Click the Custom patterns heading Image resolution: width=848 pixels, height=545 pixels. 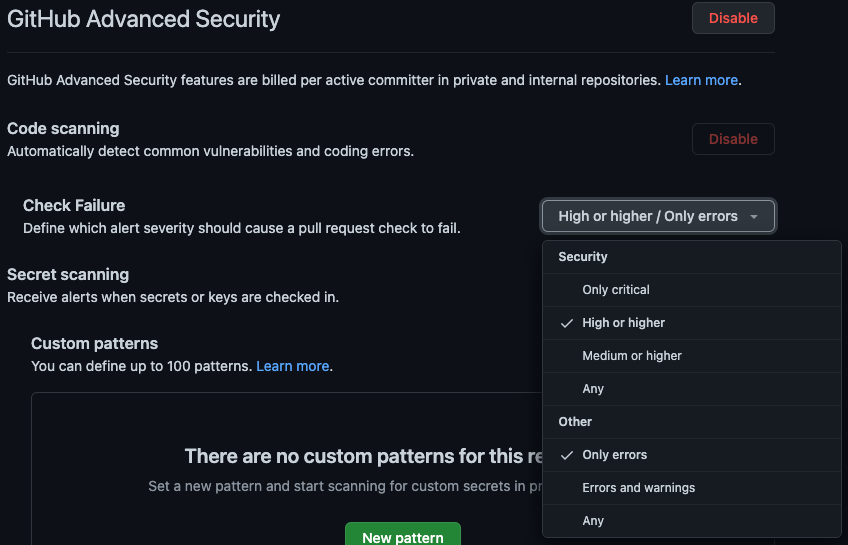[x=95, y=343]
